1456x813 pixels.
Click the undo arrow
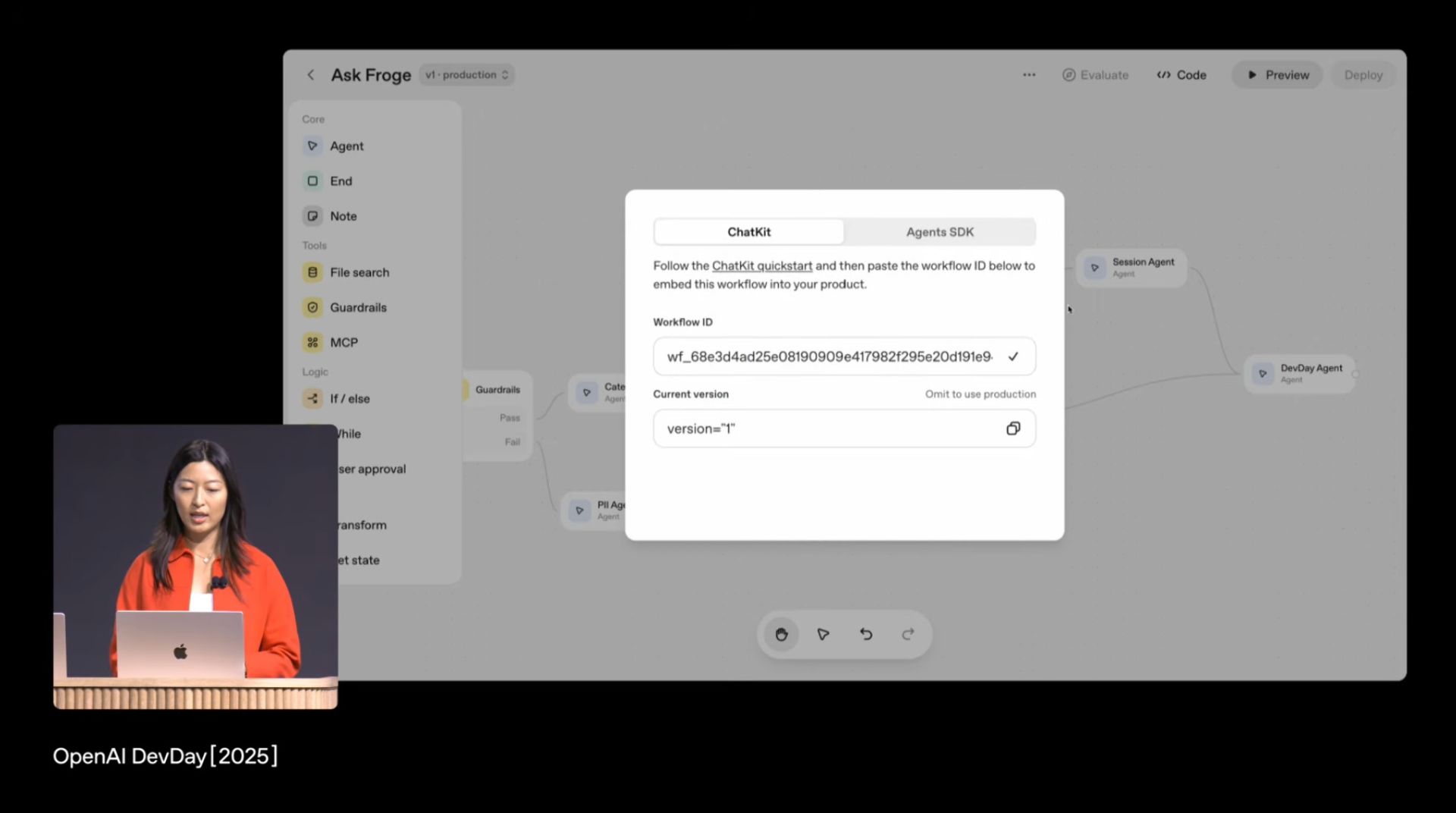click(x=866, y=634)
